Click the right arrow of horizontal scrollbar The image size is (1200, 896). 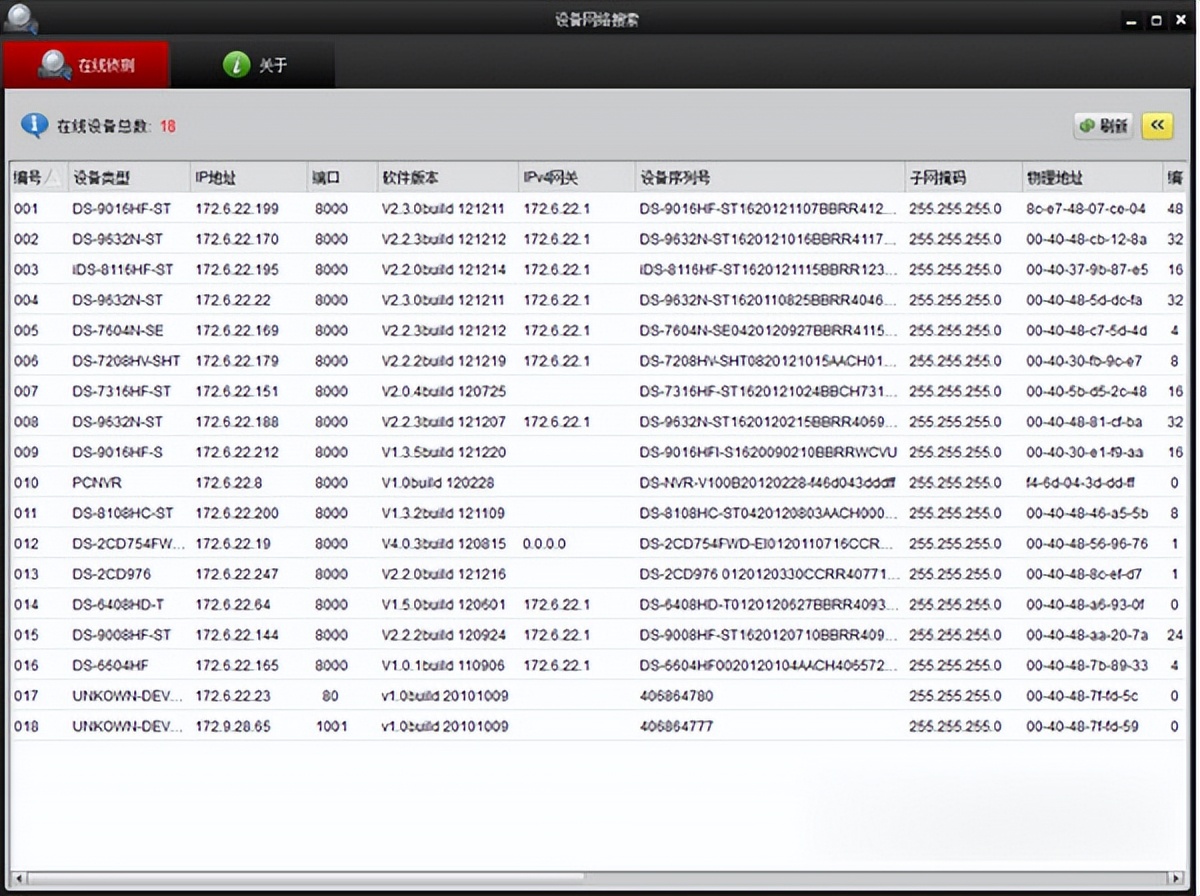click(x=1181, y=878)
